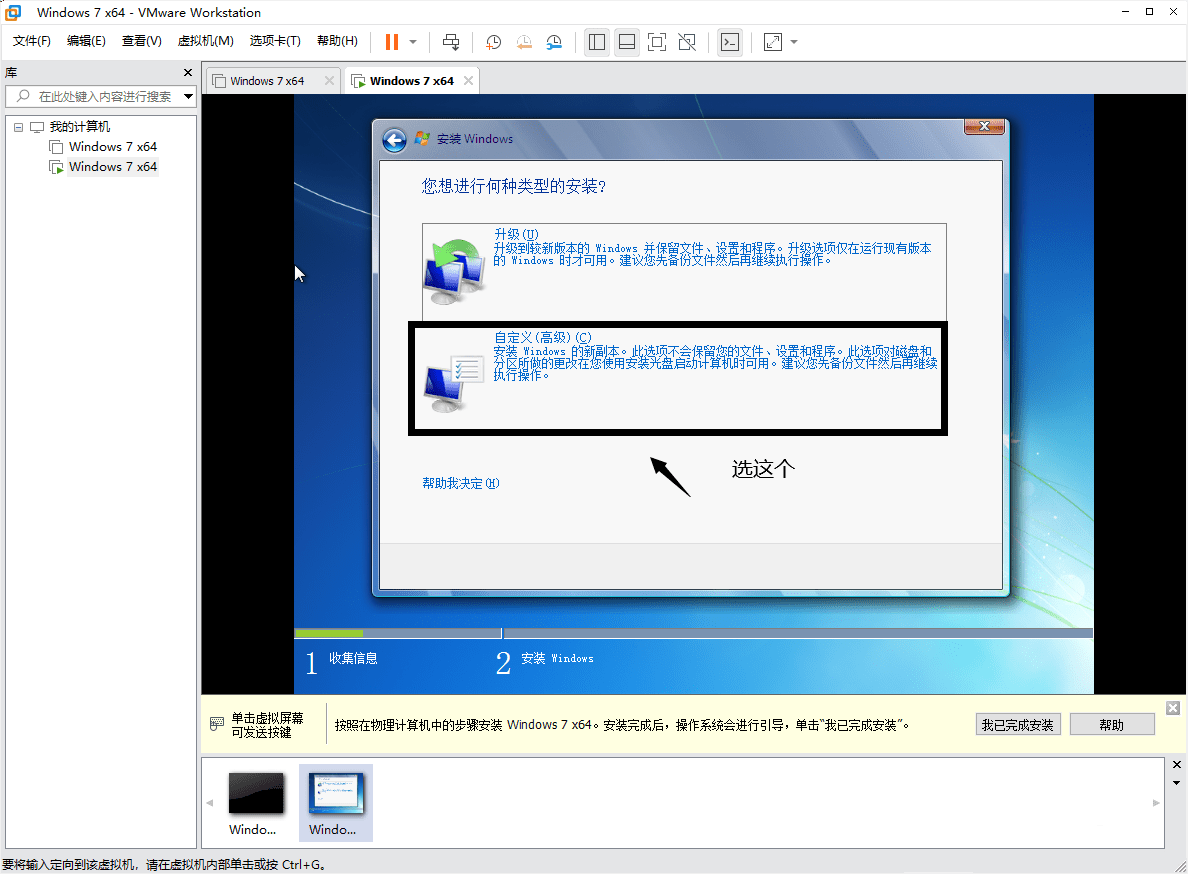This screenshot has height=874, width=1188.
Task: Close the inactive Windows 7 x64 tab
Action: 329,81
